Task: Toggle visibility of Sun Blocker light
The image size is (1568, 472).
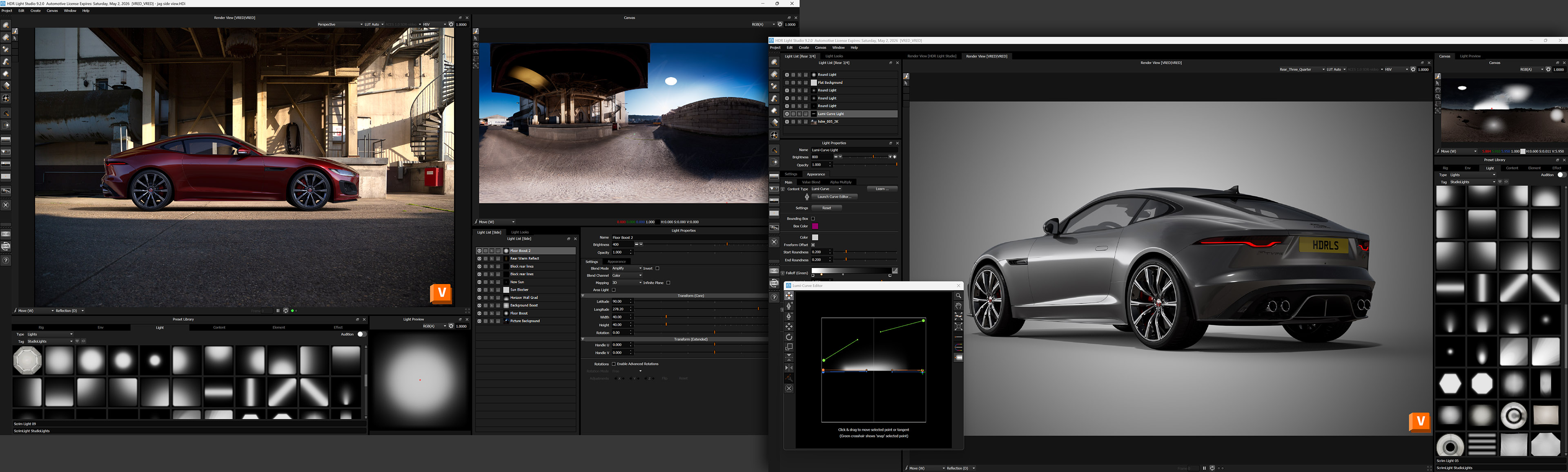Action: [479, 290]
